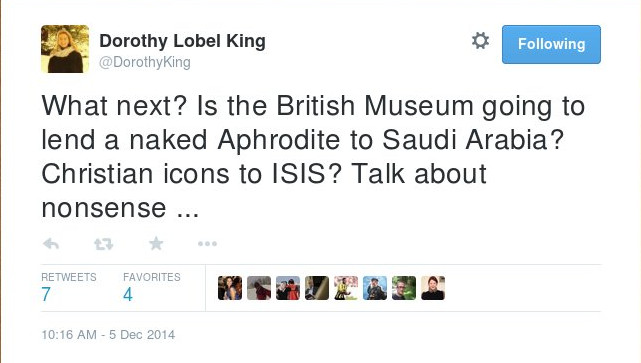The width and height of the screenshot is (641, 363).
Task: Open the first retweeter avatar thumbnail
Action: [230, 288]
